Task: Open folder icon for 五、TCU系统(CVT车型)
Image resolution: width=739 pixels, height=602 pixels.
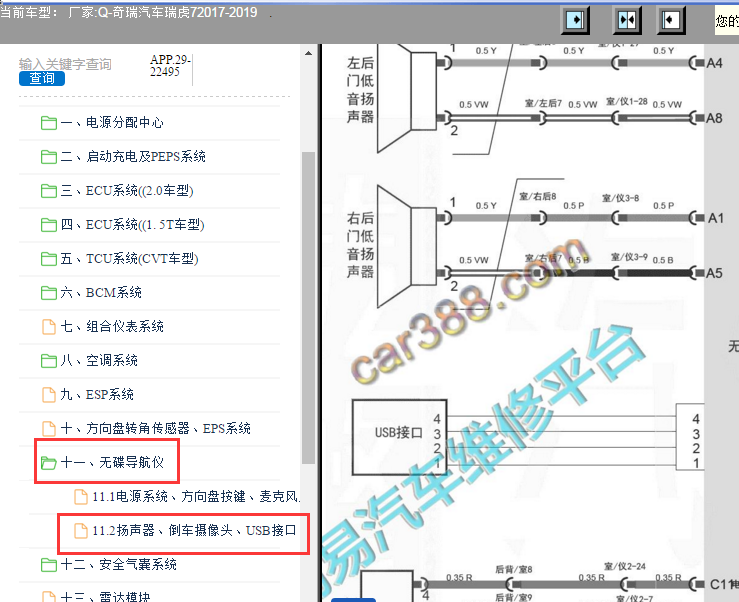Action: 49,259
